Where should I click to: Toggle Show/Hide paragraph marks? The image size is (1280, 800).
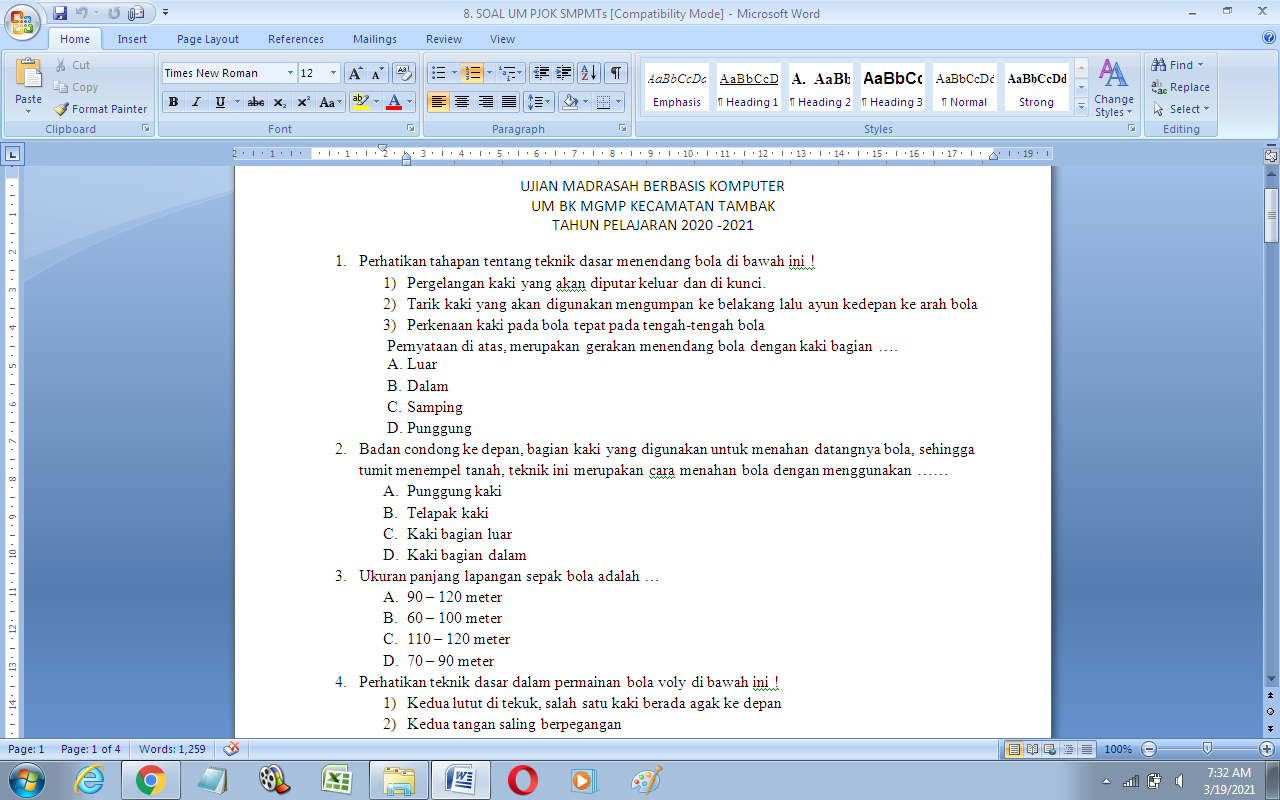coord(615,73)
